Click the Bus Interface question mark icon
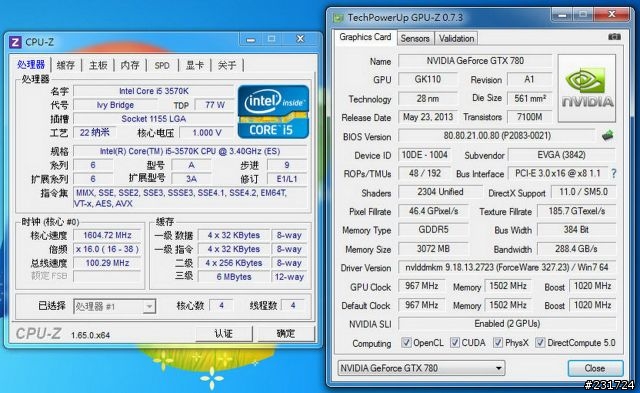The width and height of the screenshot is (640, 393). tap(613, 173)
